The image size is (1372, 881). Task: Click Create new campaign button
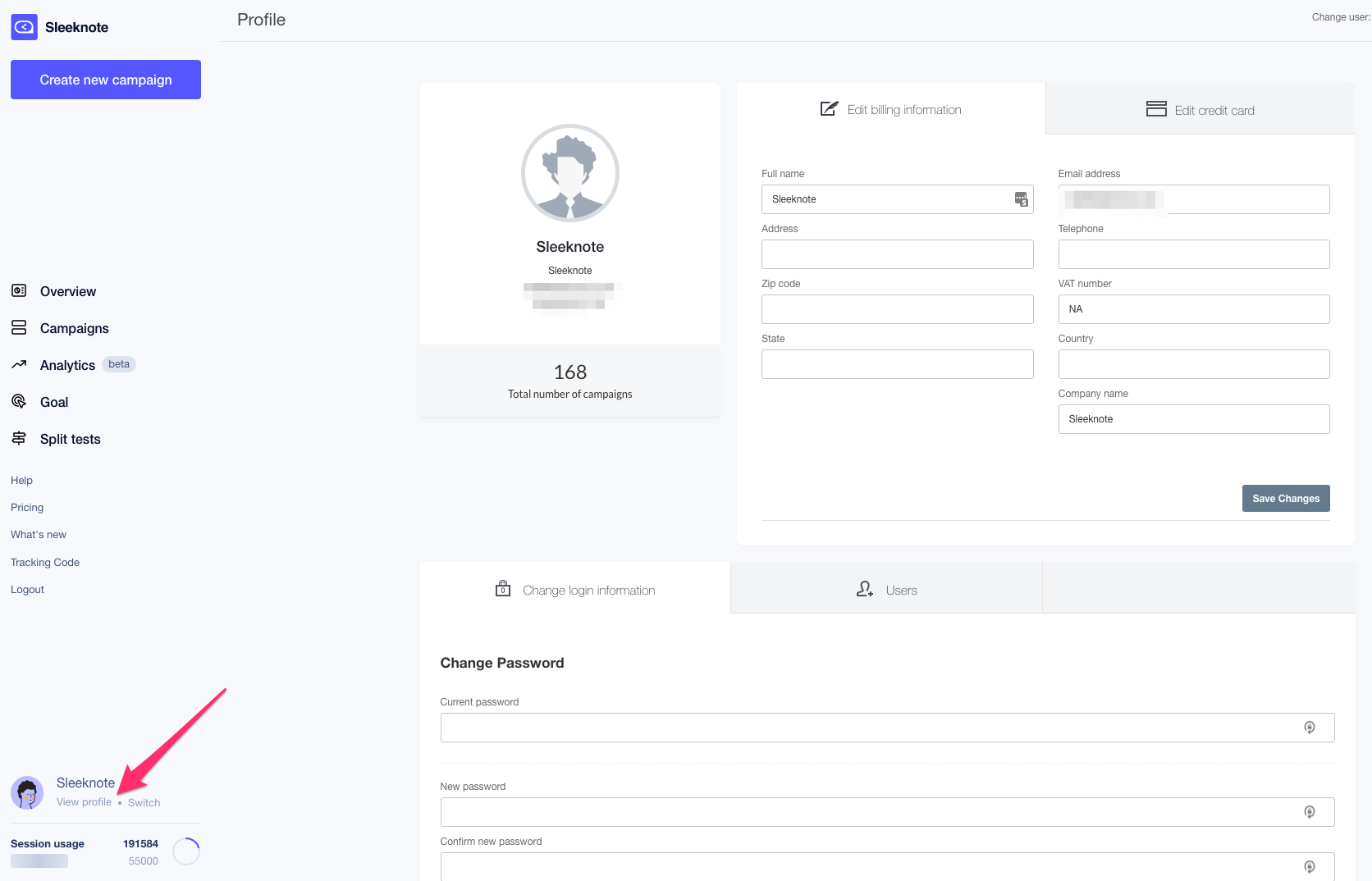click(x=106, y=80)
